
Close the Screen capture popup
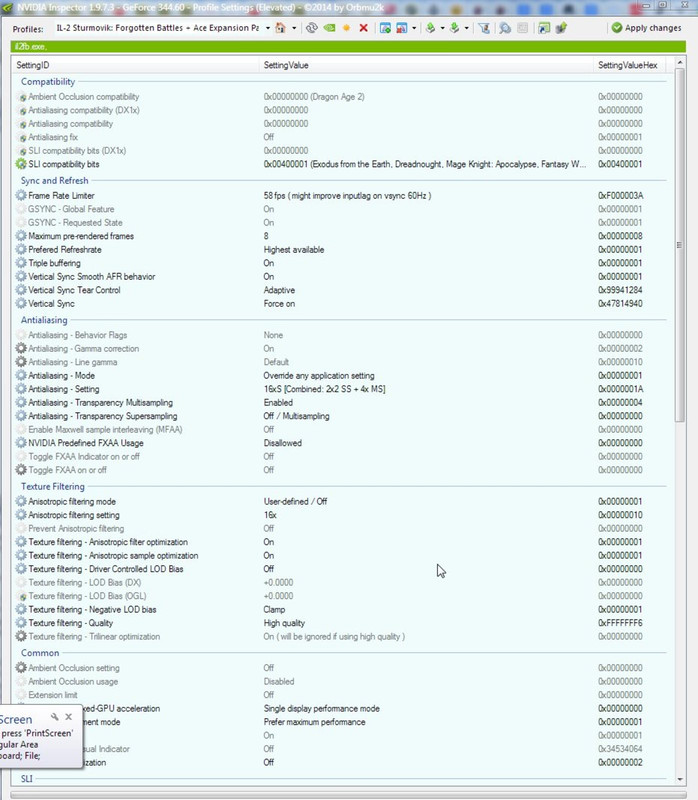pyautogui.click(x=68, y=717)
